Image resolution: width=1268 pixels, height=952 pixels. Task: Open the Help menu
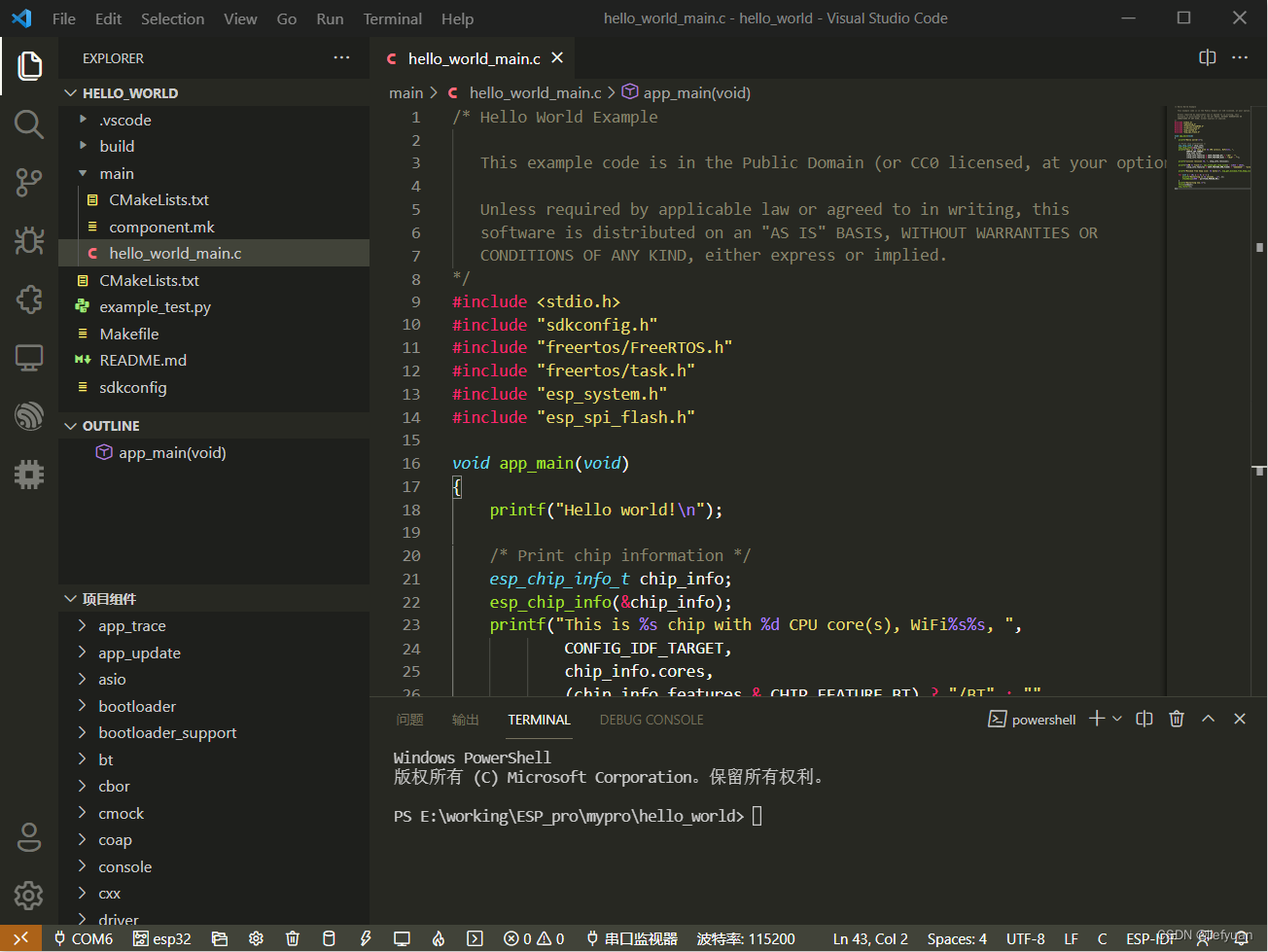point(457,18)
